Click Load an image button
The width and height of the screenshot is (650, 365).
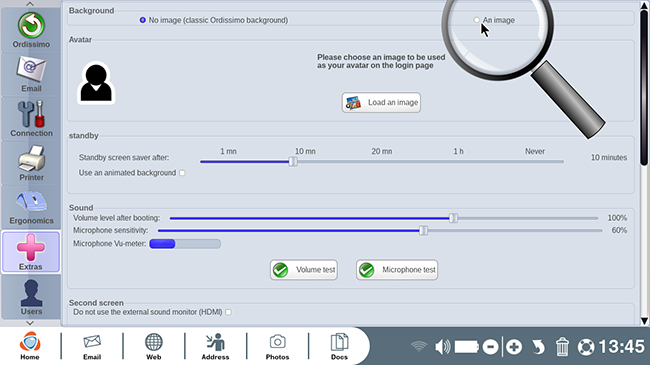pos(381,102)
